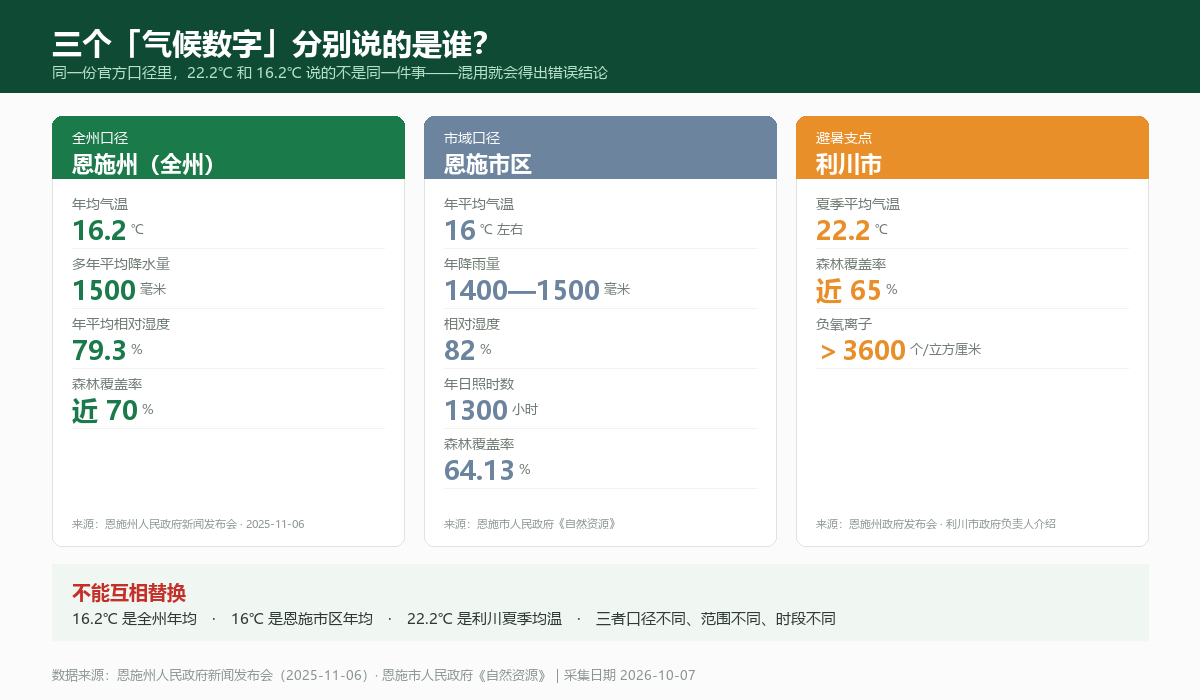Click the 森林覆盖率 label in 利川市 card
Viewport: 1200px width, 700px height.
point(851,264)
